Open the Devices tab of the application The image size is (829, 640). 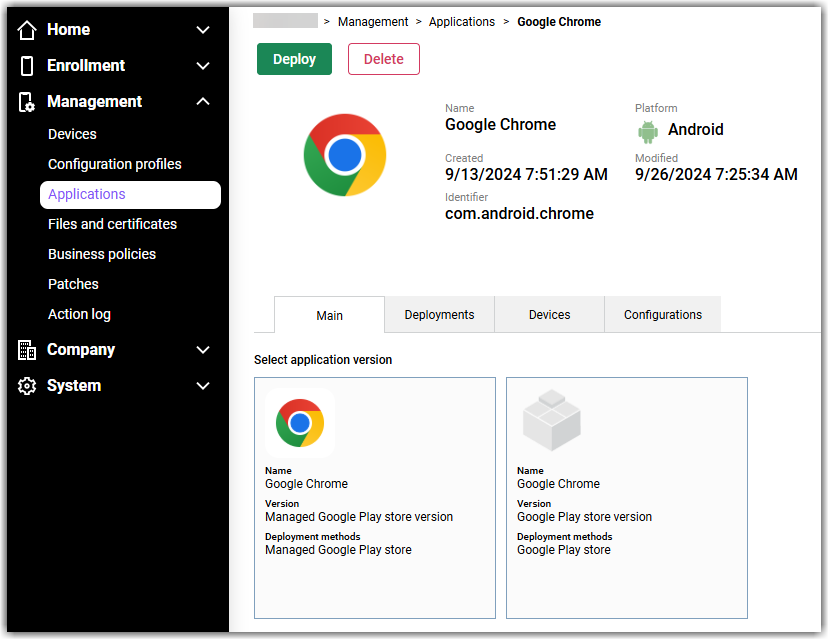click(x=550, y=315)
